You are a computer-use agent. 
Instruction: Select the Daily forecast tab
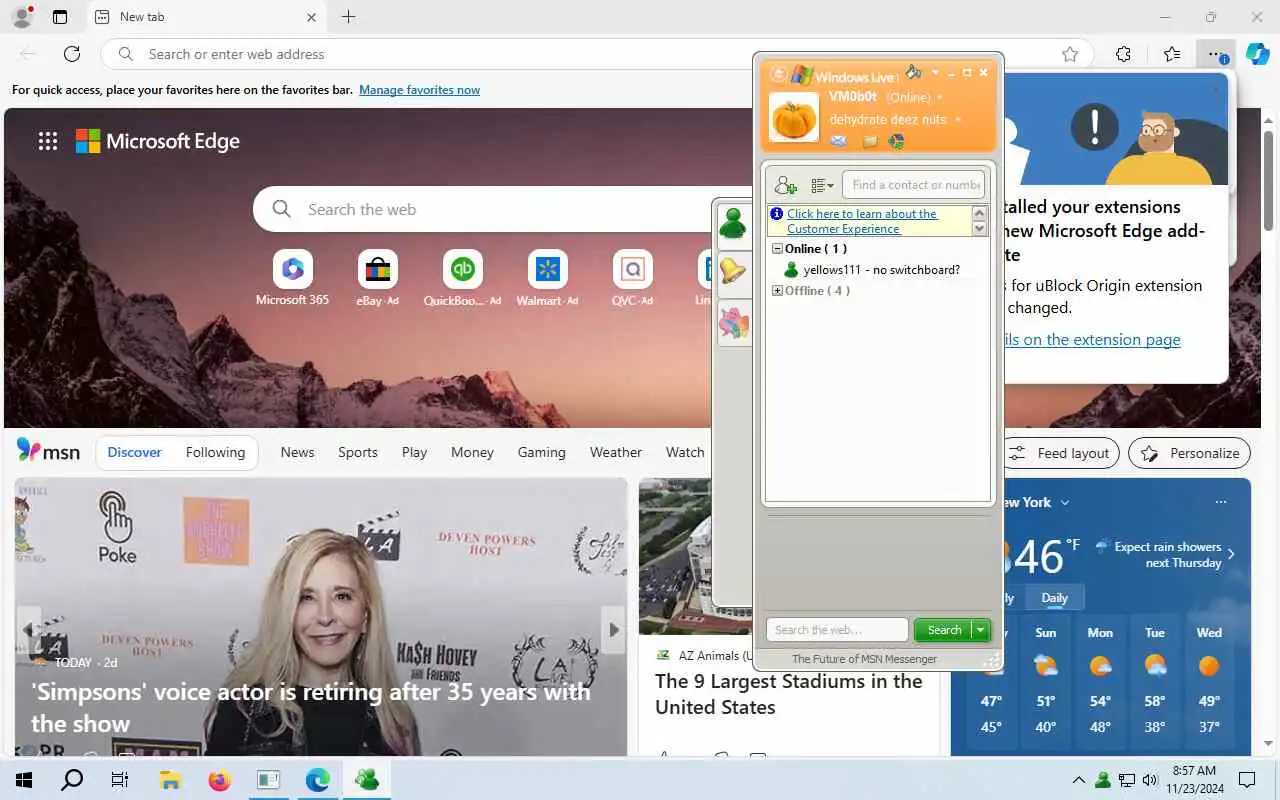point(1054,598)
